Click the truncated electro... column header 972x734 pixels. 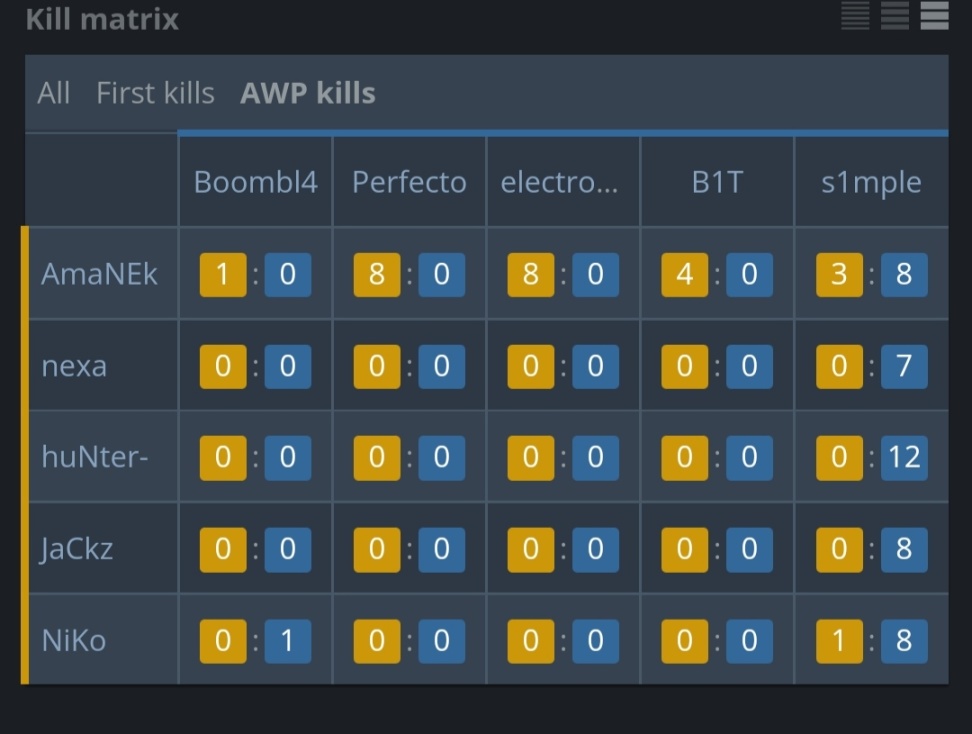(x=559, y=182)
